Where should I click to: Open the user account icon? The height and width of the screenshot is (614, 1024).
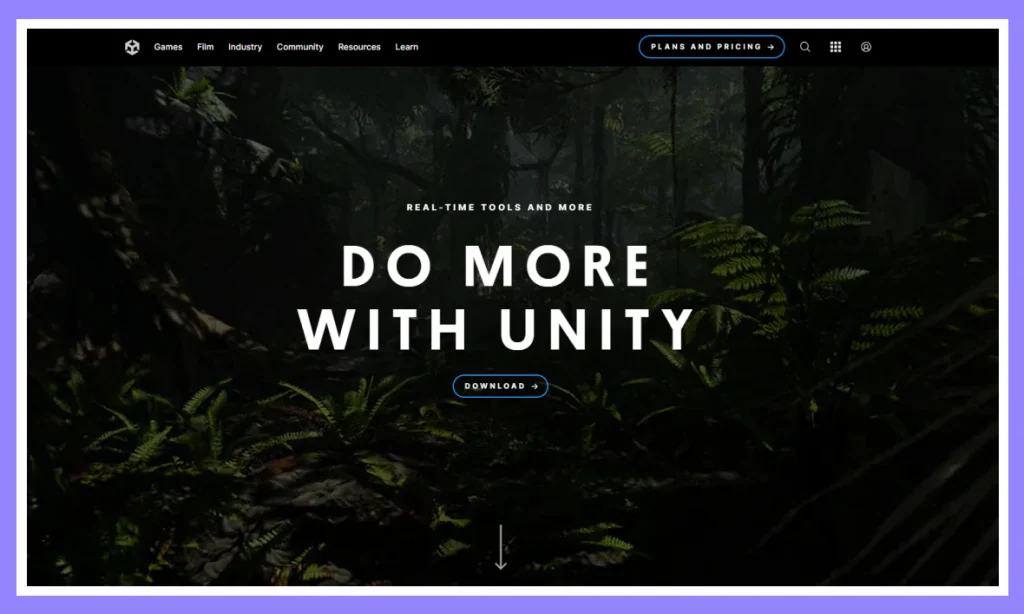(x=866, y=47)
